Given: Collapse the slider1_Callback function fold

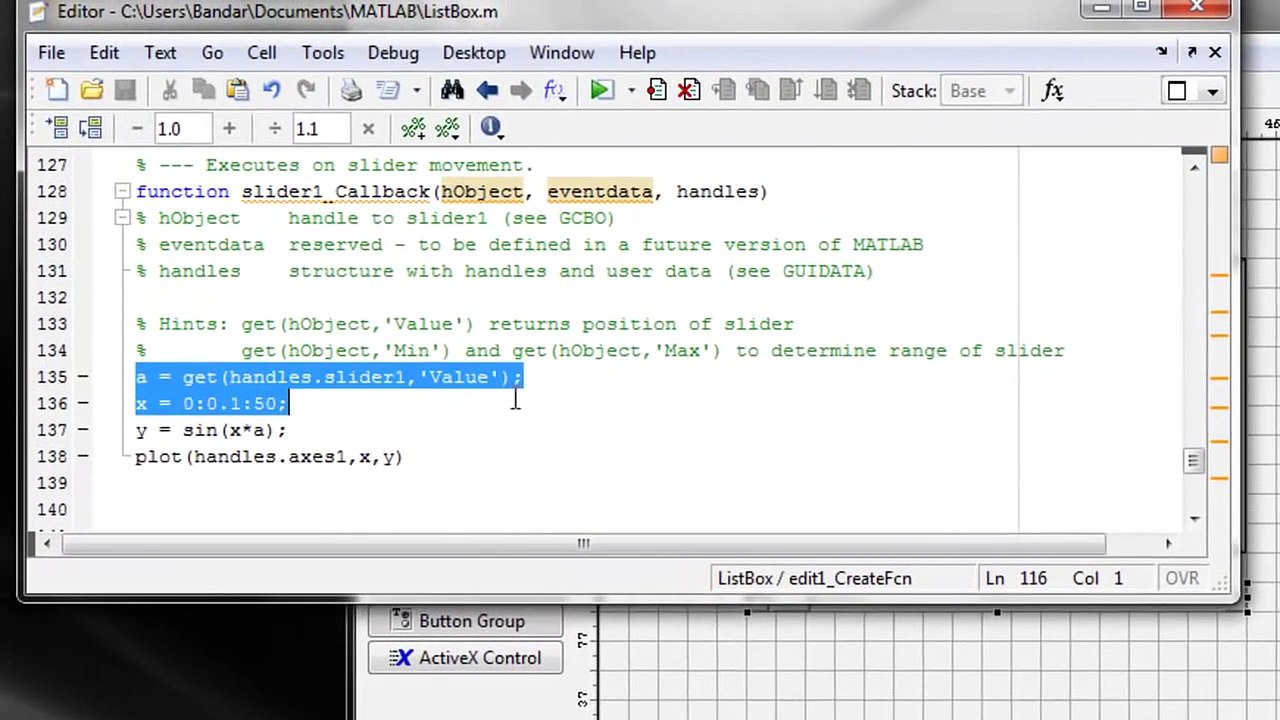Looking at the screenshot, I should click(122, 191).
